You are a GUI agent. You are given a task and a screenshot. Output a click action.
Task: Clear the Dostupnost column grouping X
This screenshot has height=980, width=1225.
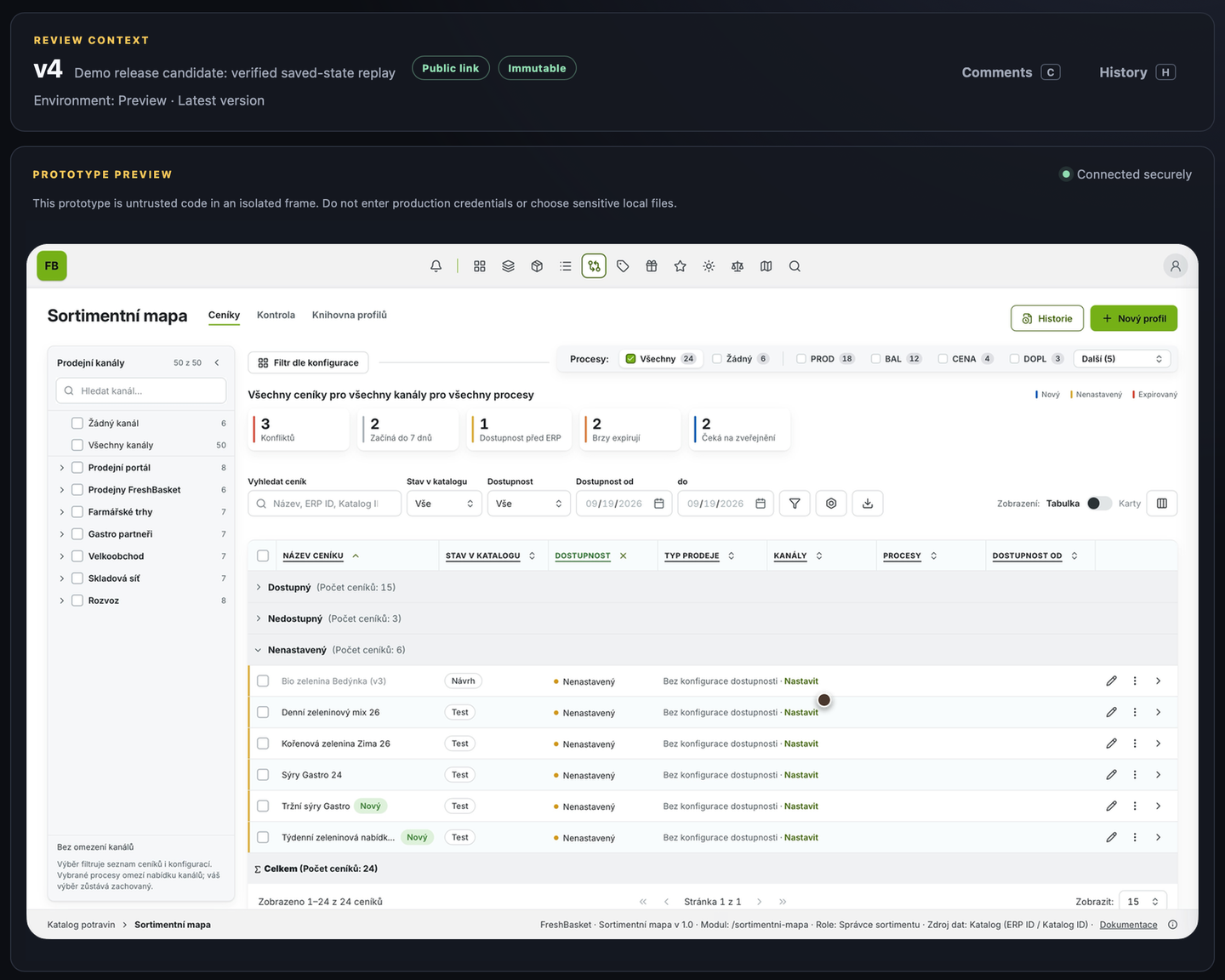(x=624, y=556)
